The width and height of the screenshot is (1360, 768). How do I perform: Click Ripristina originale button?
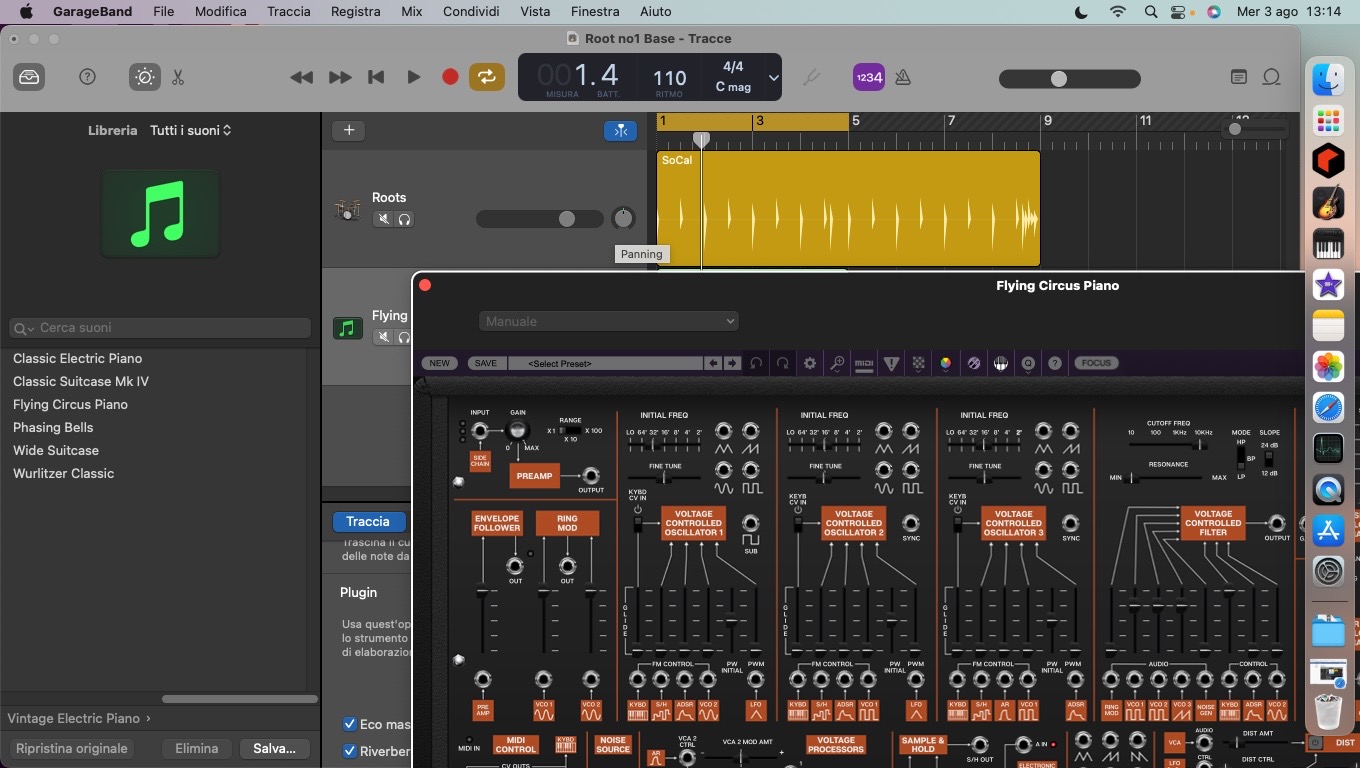[x=72, y=748]
